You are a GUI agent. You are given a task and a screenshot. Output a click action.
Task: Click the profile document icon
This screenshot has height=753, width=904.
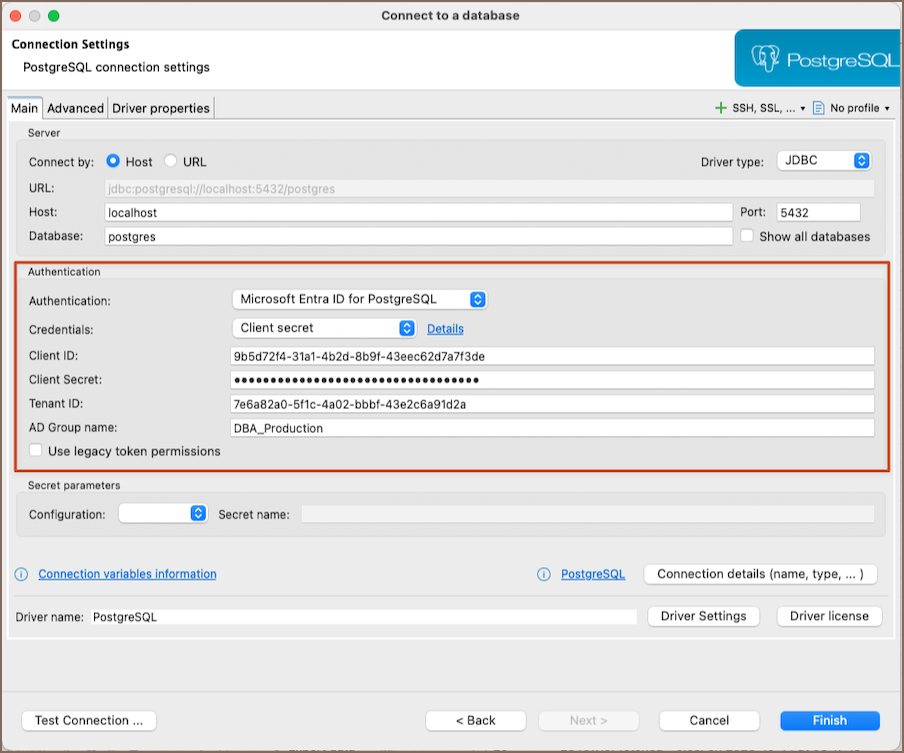[x=818, y=108]
